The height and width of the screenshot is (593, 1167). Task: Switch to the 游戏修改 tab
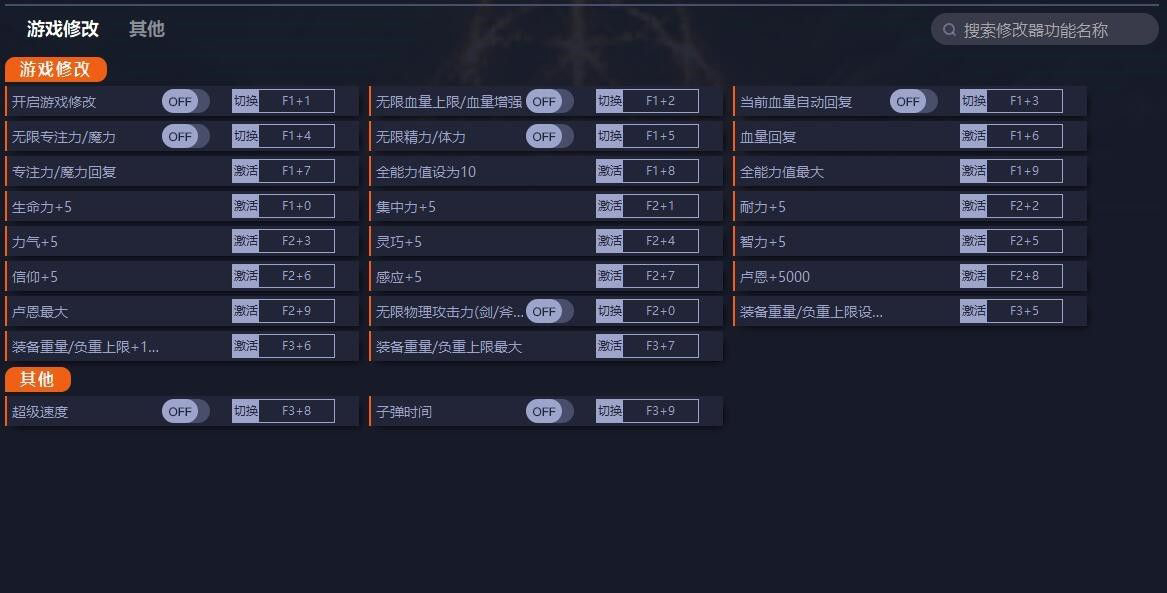click(63, 29)
